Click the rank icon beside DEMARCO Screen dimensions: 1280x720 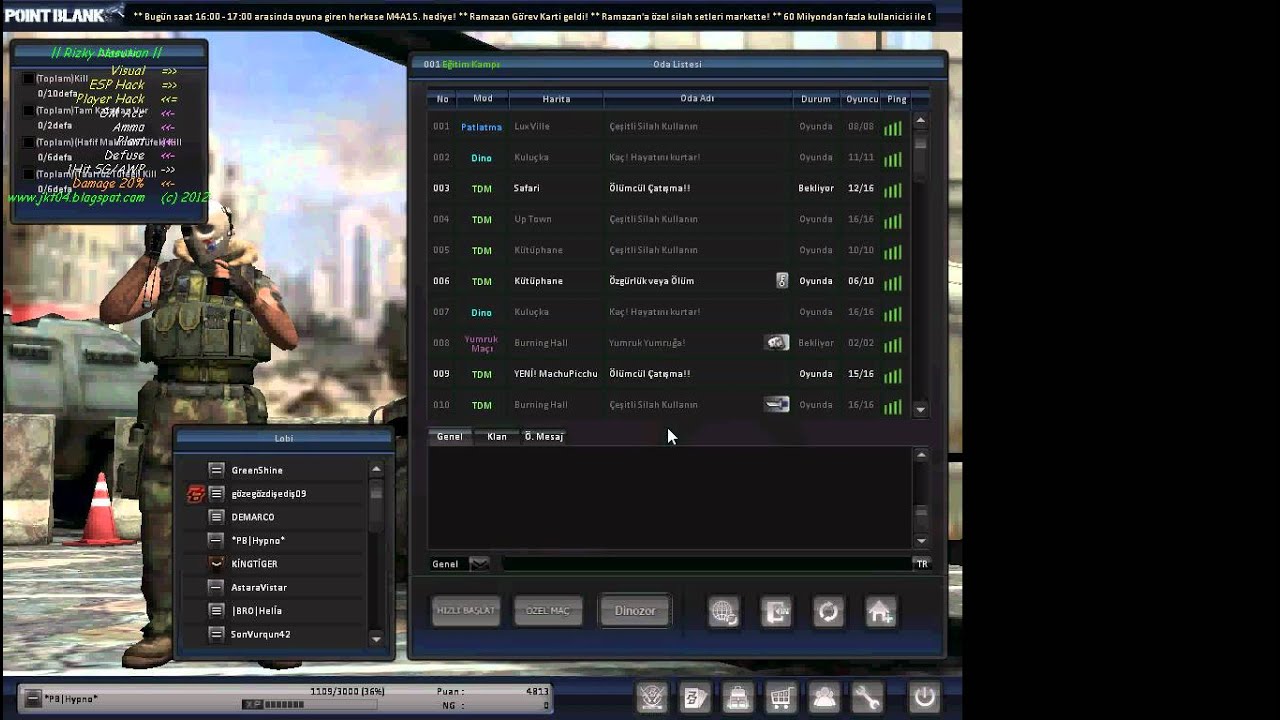tap(216, 517)
